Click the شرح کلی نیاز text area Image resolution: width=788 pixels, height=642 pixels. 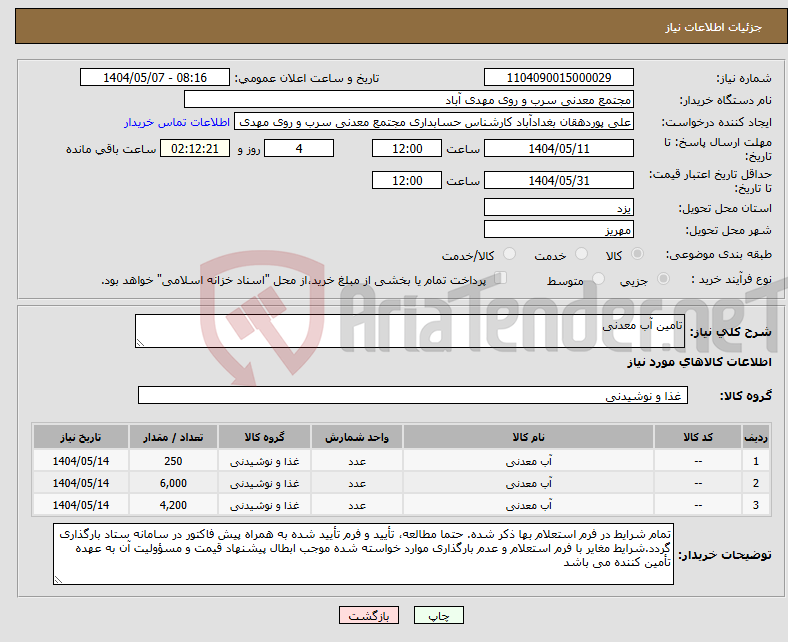point(410,331)
